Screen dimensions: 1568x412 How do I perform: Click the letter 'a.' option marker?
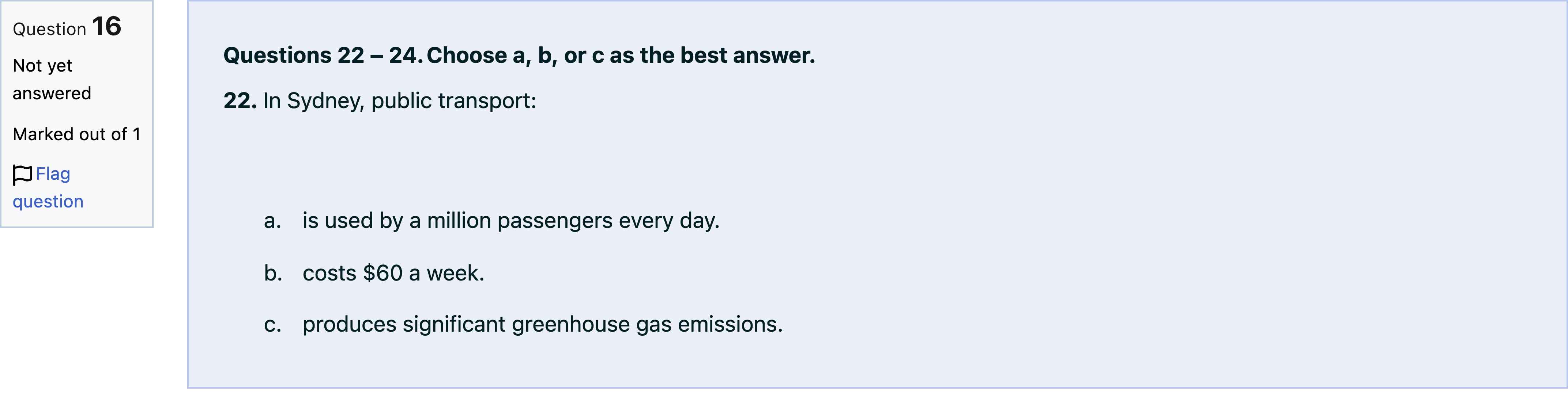point(273,221)
